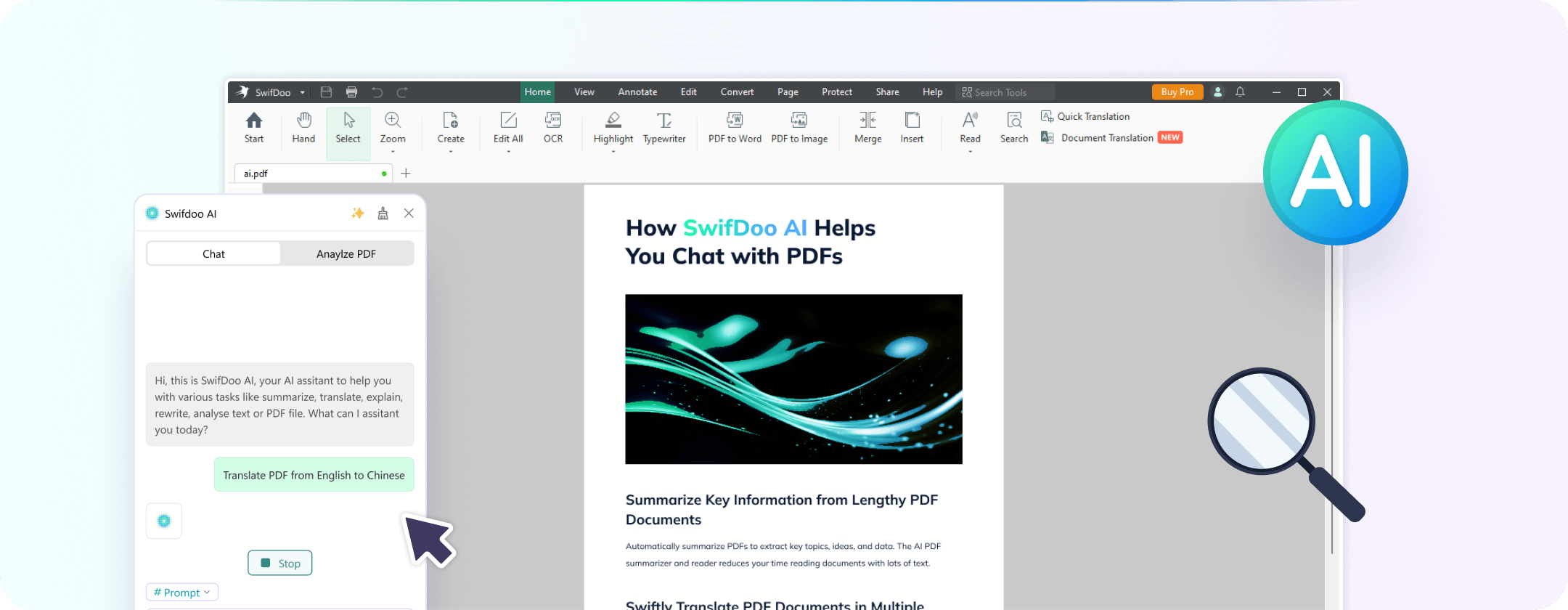This screenshot has width=1568, height=610.
Task: Switch to the Edit tab
Action: pos(689,92)
